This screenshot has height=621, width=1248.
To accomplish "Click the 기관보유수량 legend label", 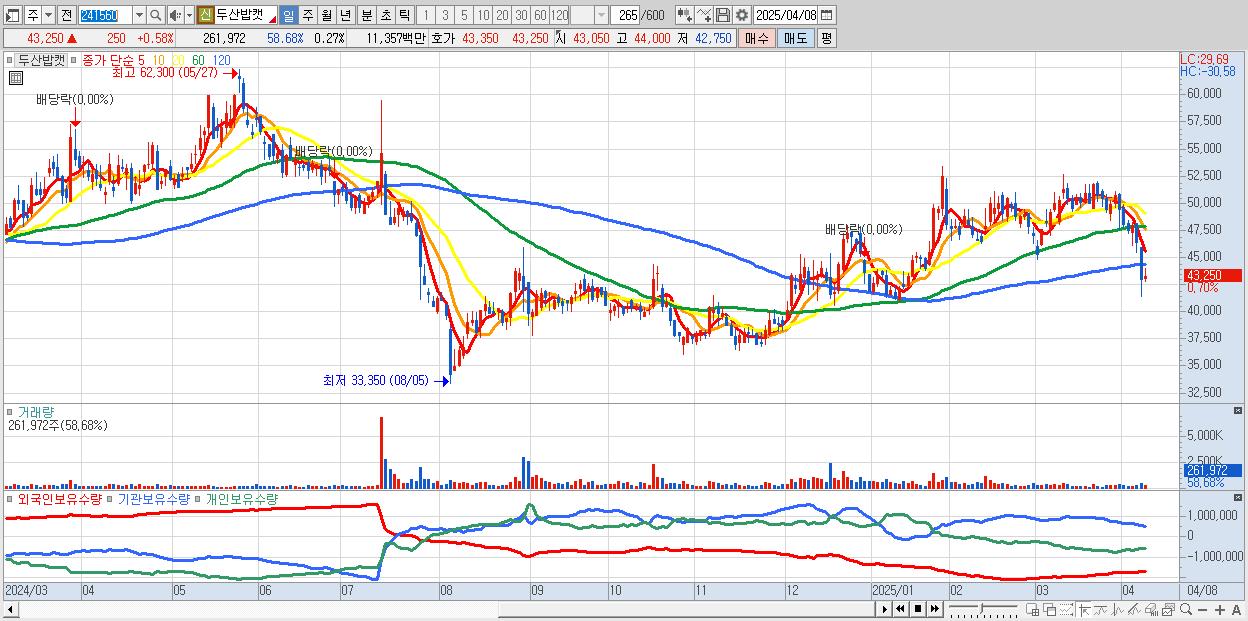I will [153, 498].
